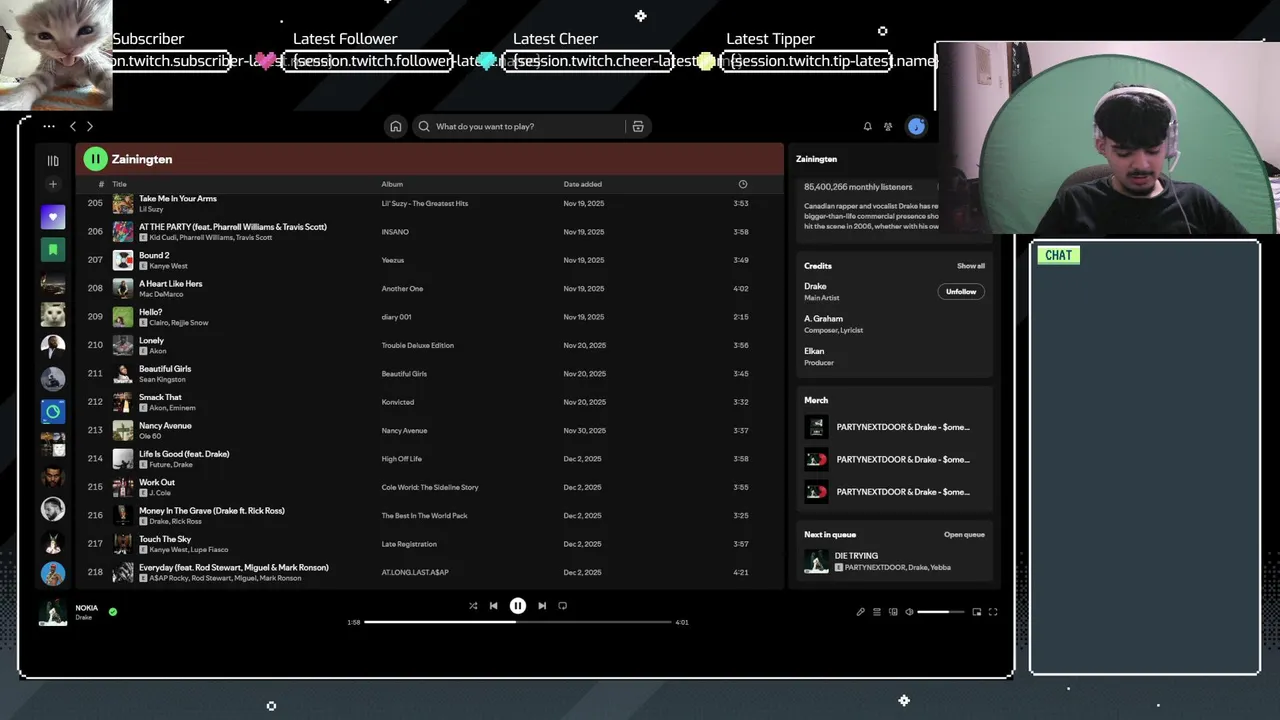Select 'Lonely' by Akon
This screenshot has width=1280, height=720.
click(x=430, y=345)
